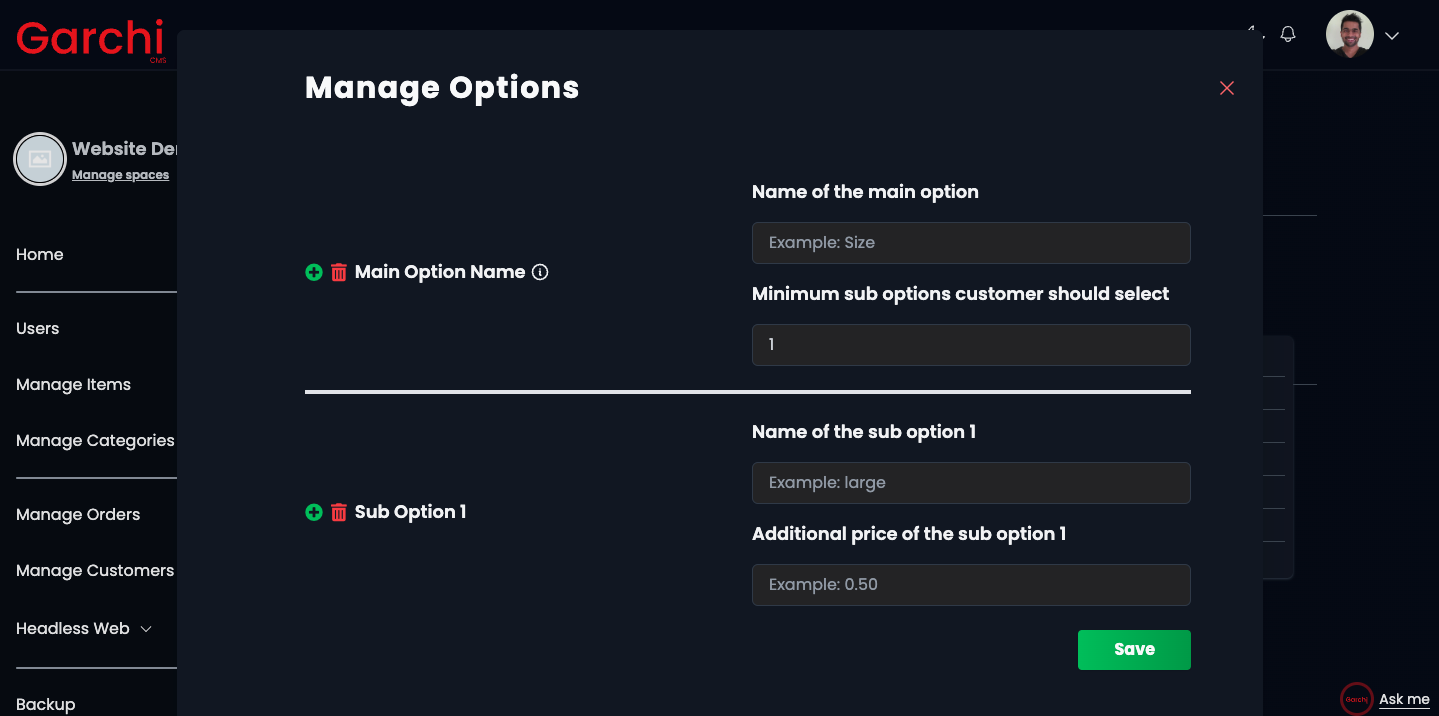
Task: Close the Manage Options dialog
Action: point(1227,88)
